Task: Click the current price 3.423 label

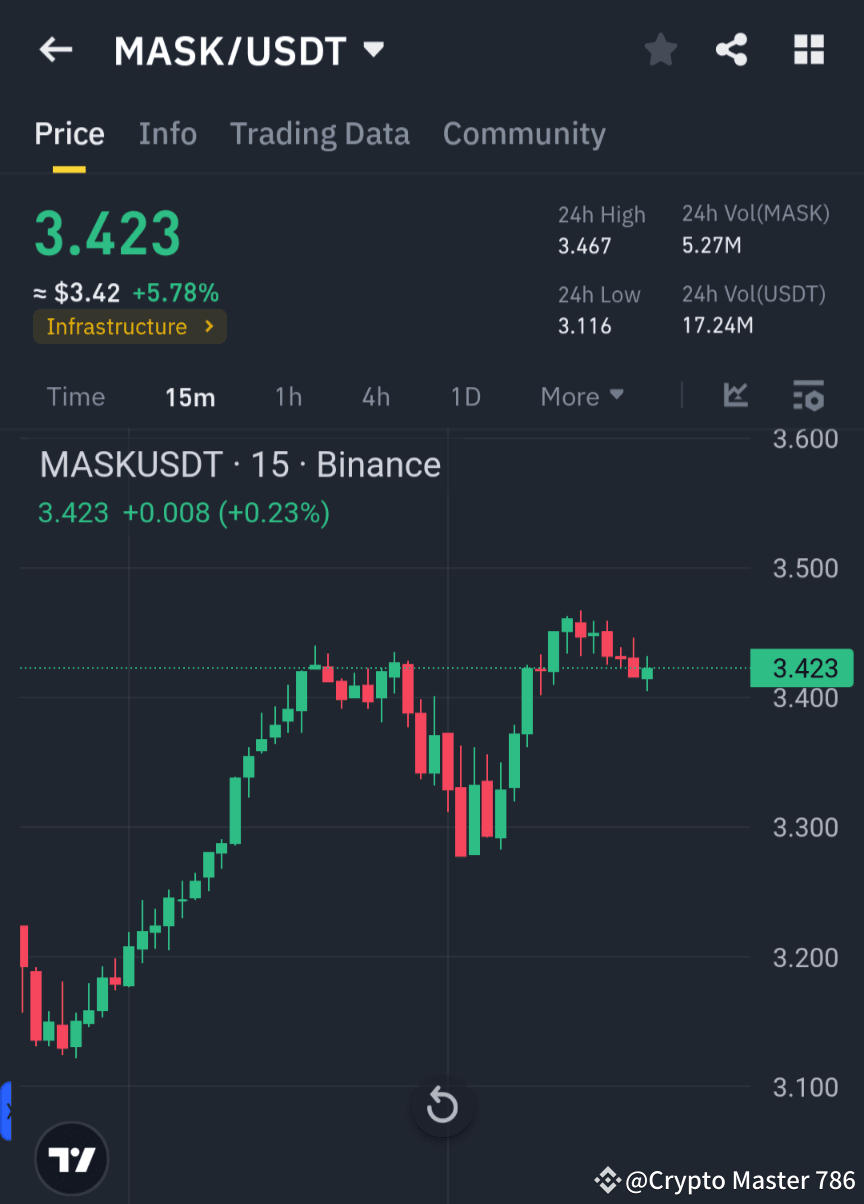Action: 107,233
